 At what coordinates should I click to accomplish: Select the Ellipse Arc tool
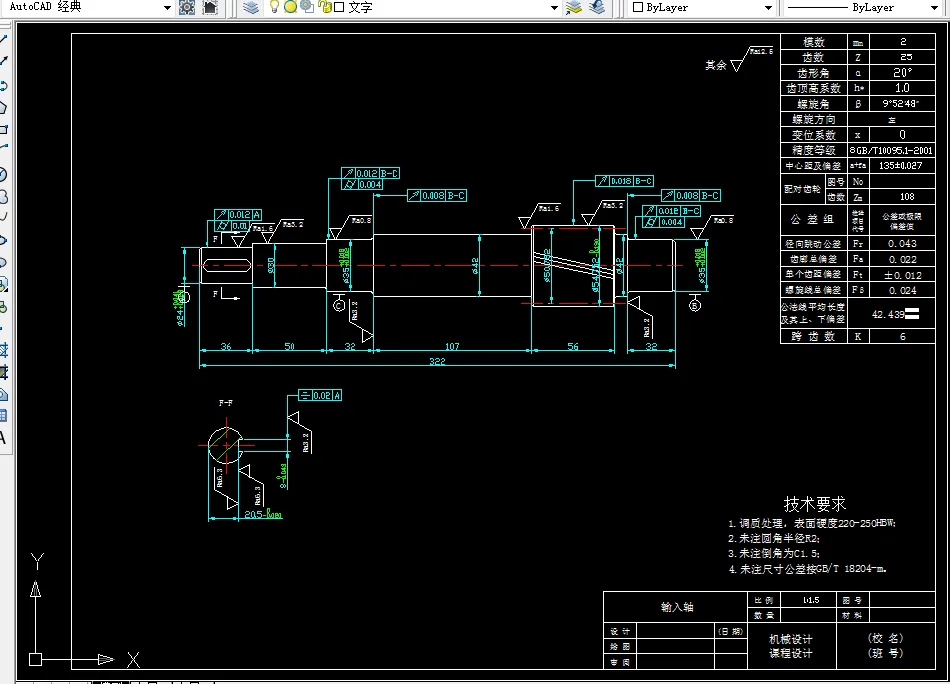coord(3,262)
